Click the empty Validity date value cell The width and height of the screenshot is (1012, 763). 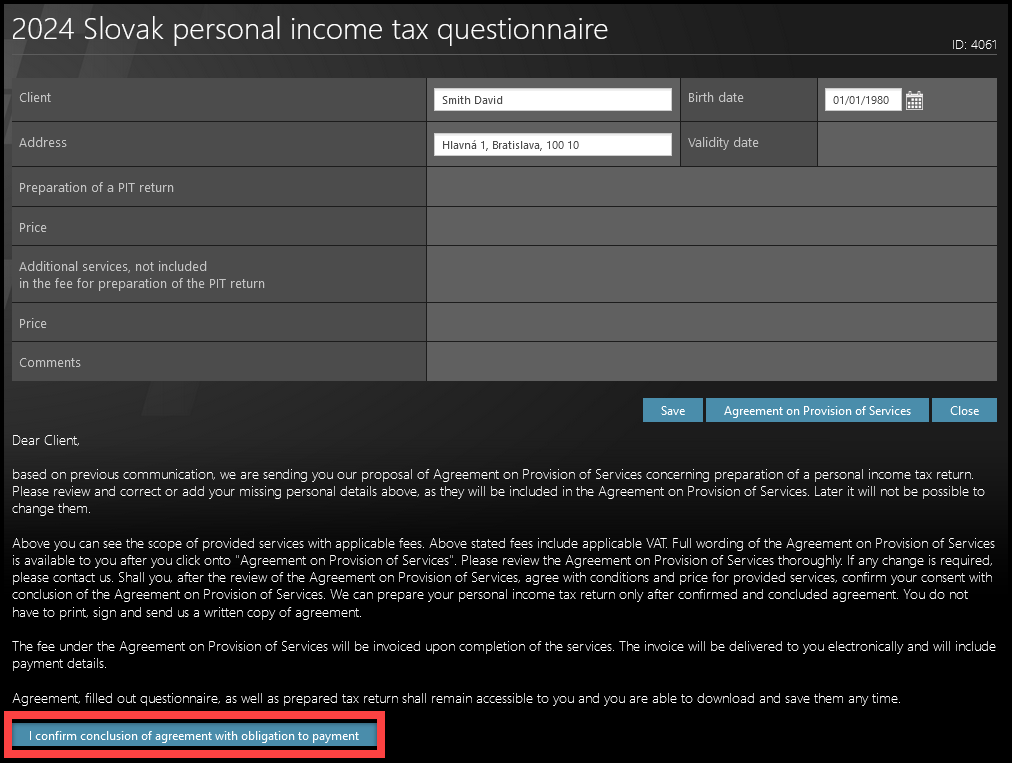(x=906, y=144)
